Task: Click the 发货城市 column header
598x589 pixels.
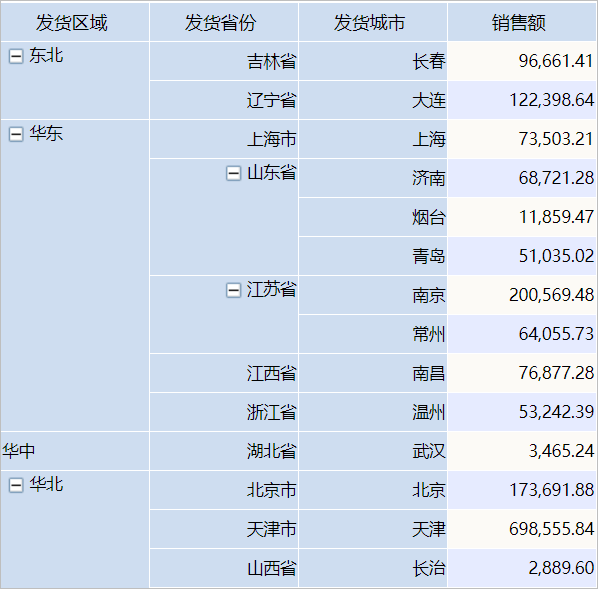Action: [x=373, y=21]
